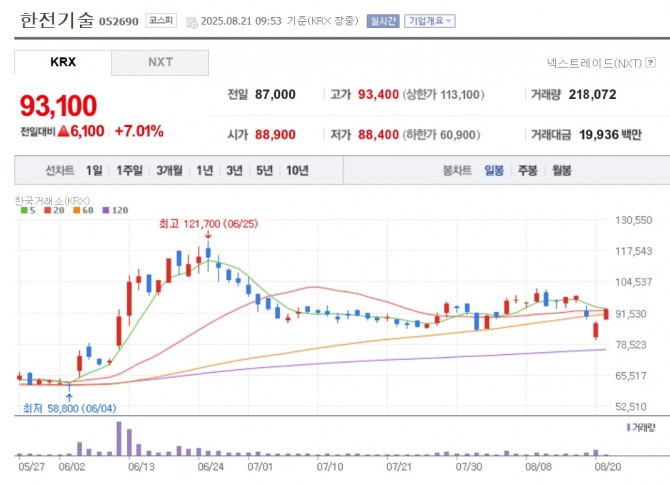Screen dimensions: 670x486
Task: Switch candle chart to 주봉
Action: pyautogui.click(x=527, y=170)
